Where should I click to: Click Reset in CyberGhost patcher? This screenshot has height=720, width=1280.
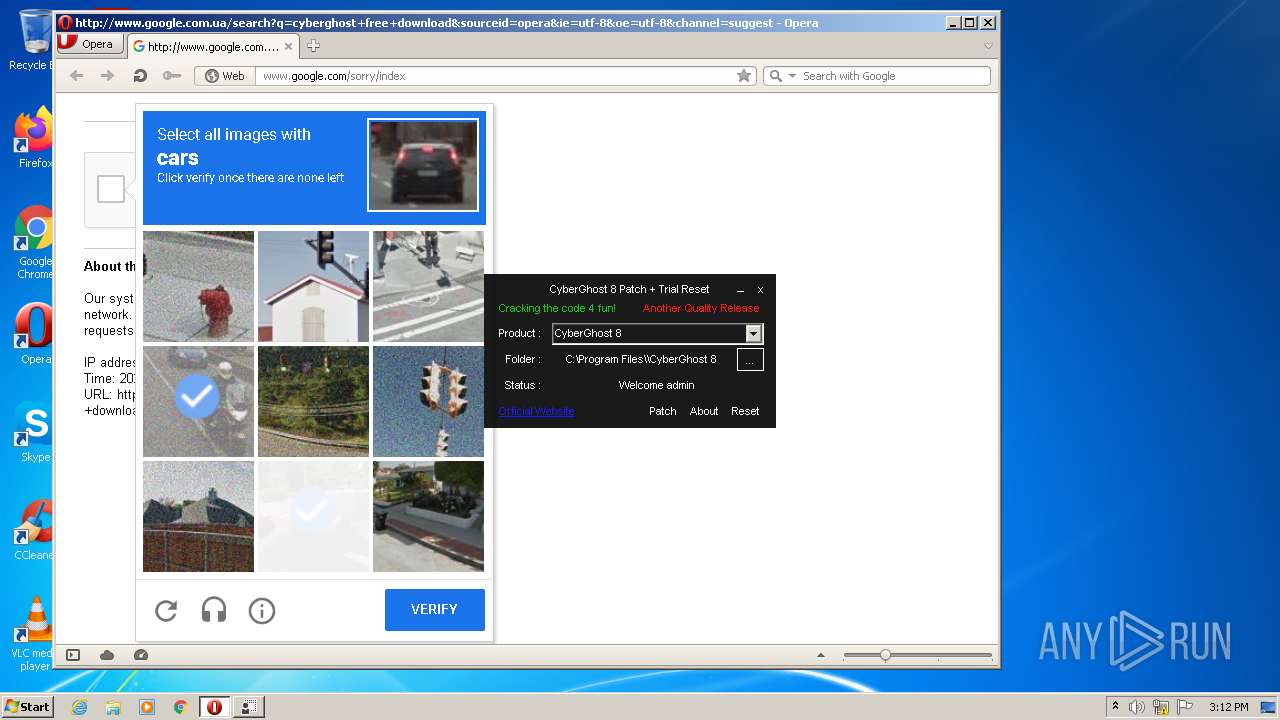pos(745,411)
